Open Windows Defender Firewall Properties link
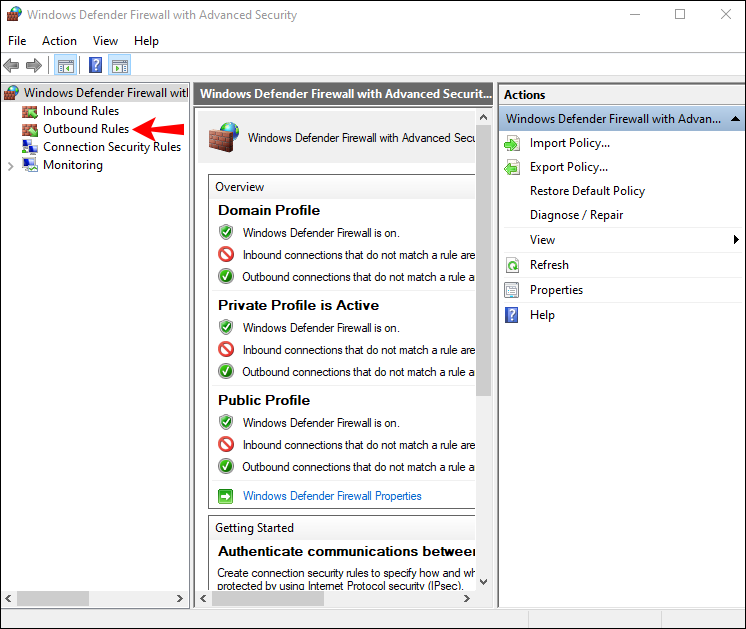This screenshot has width=746, height=629. tap(332, 496)
